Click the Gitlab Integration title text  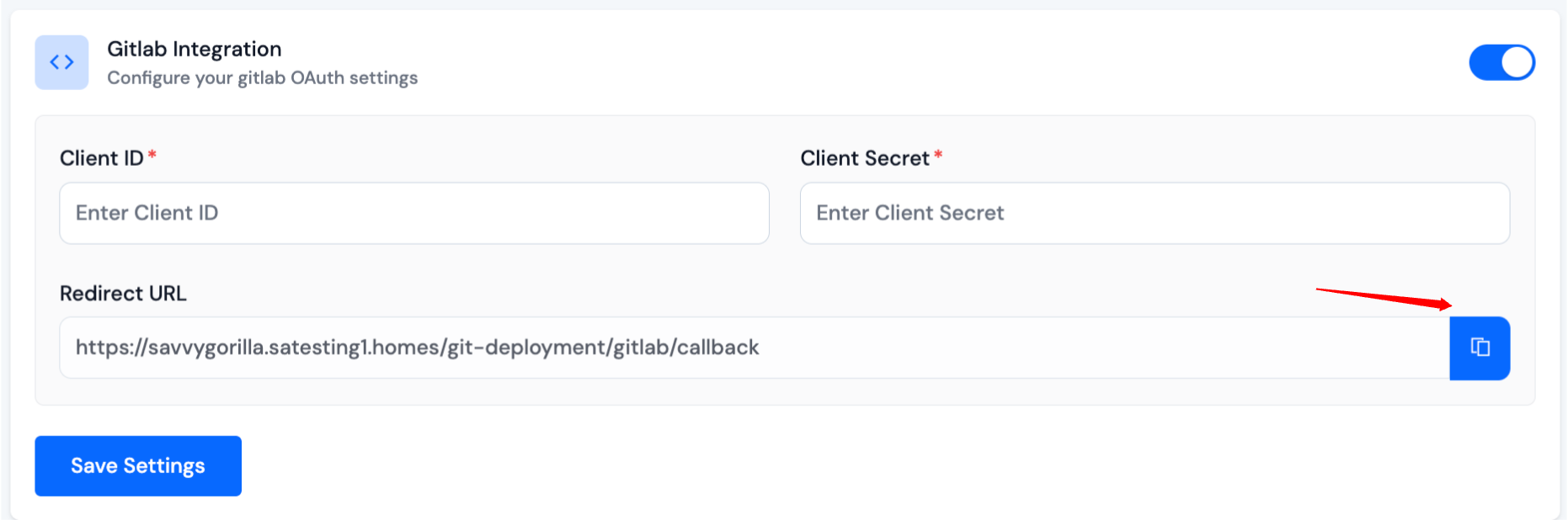click(195, 48)
